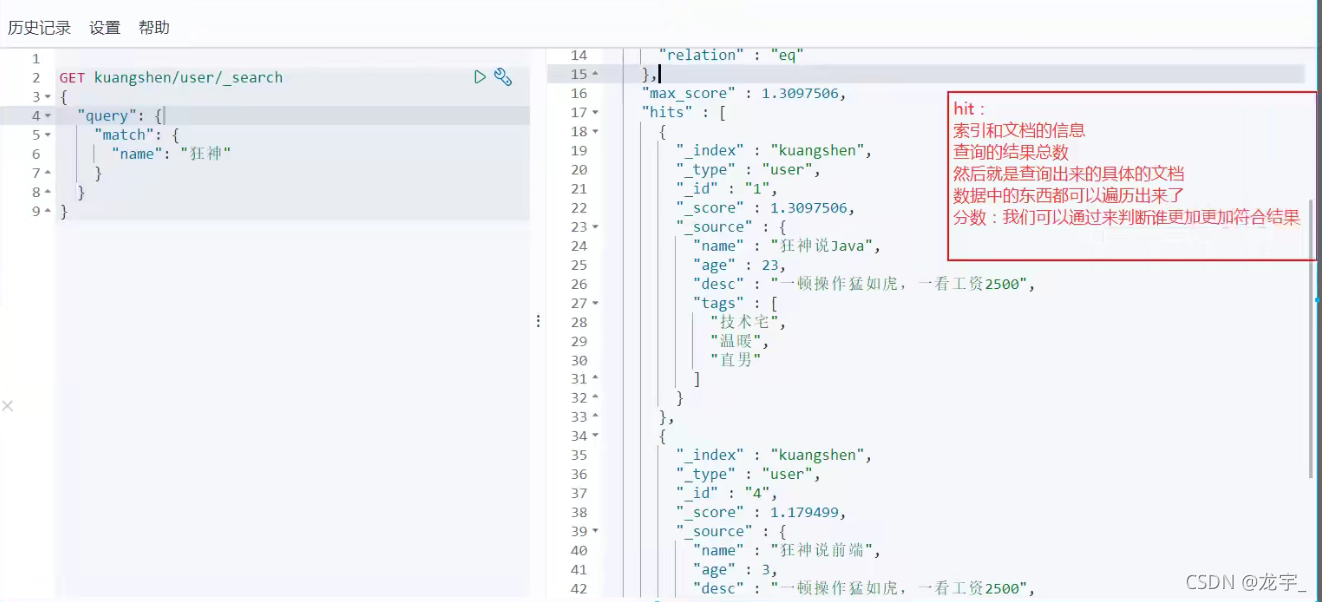Image resolution: width=1322 pixels, height=602 pixels.
Task: Place the cursor on empty editor line 1
Action: (x=293, y=59)
